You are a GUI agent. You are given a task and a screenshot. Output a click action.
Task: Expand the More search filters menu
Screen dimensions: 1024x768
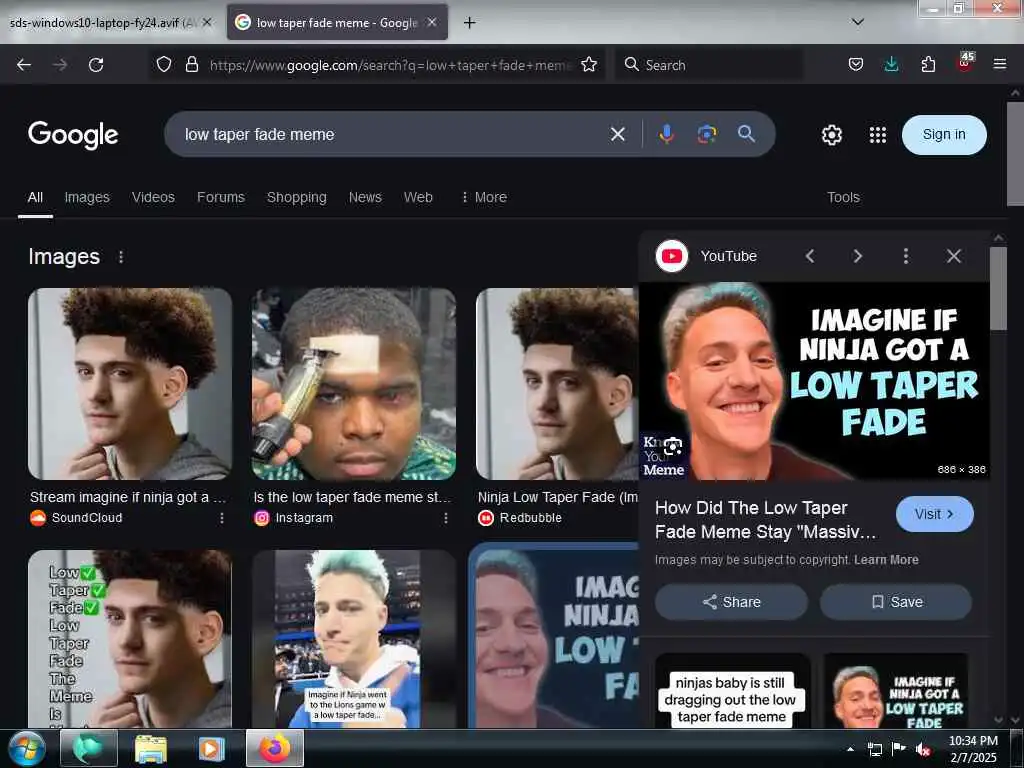coord(484,197)
